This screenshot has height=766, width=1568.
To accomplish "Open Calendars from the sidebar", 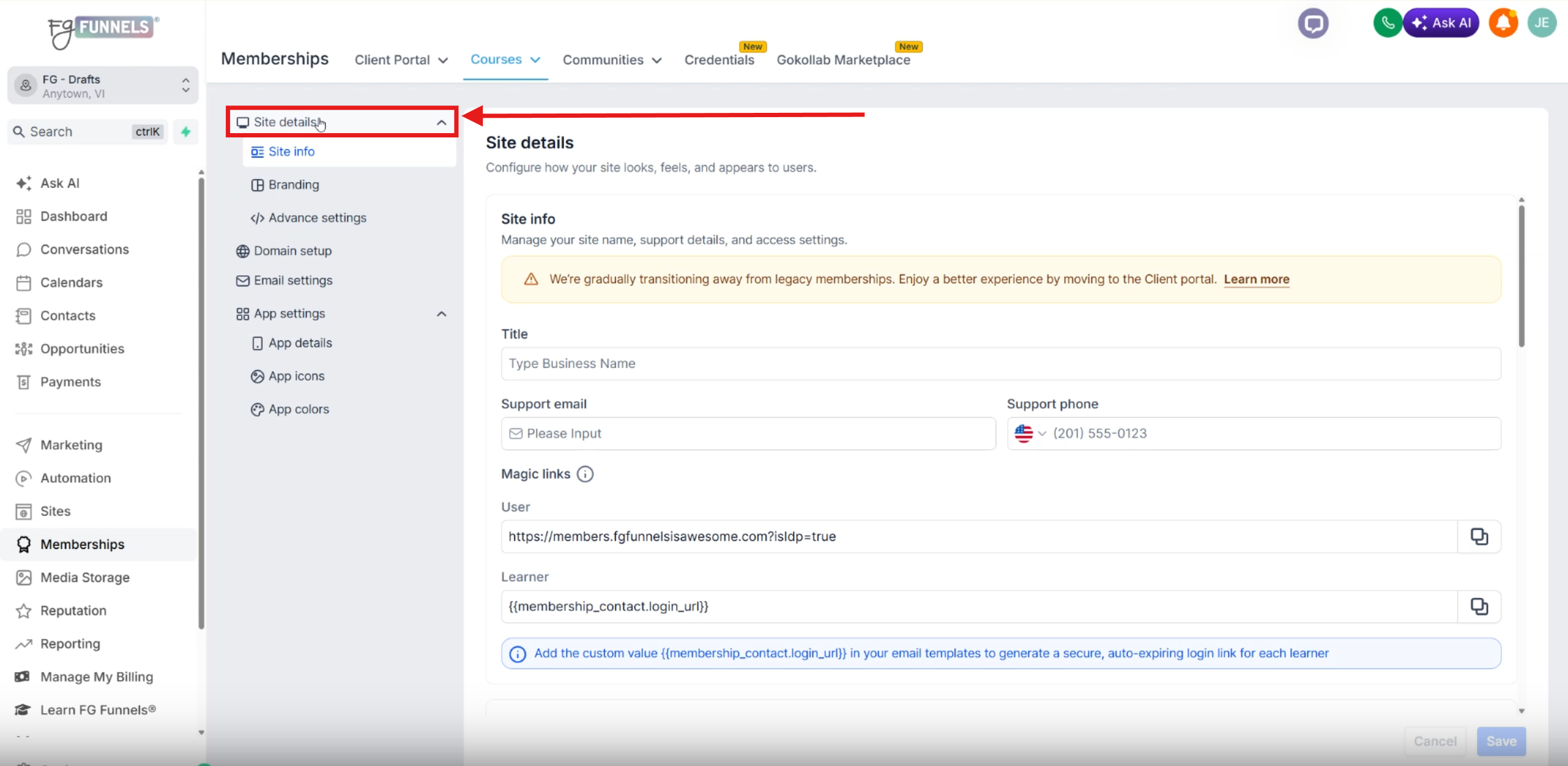I will coord(71,283).
